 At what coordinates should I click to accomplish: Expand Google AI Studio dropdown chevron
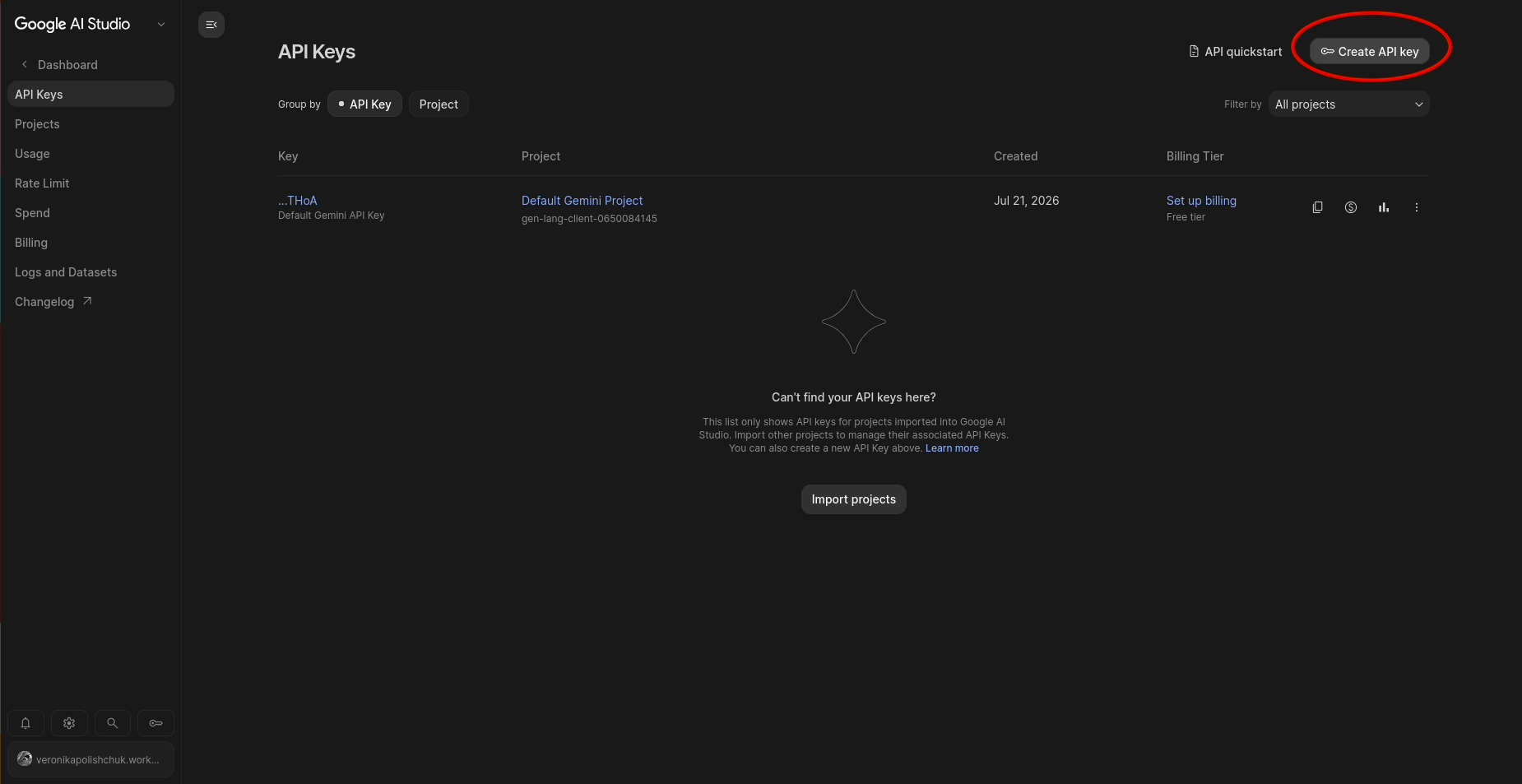[161, 25]
